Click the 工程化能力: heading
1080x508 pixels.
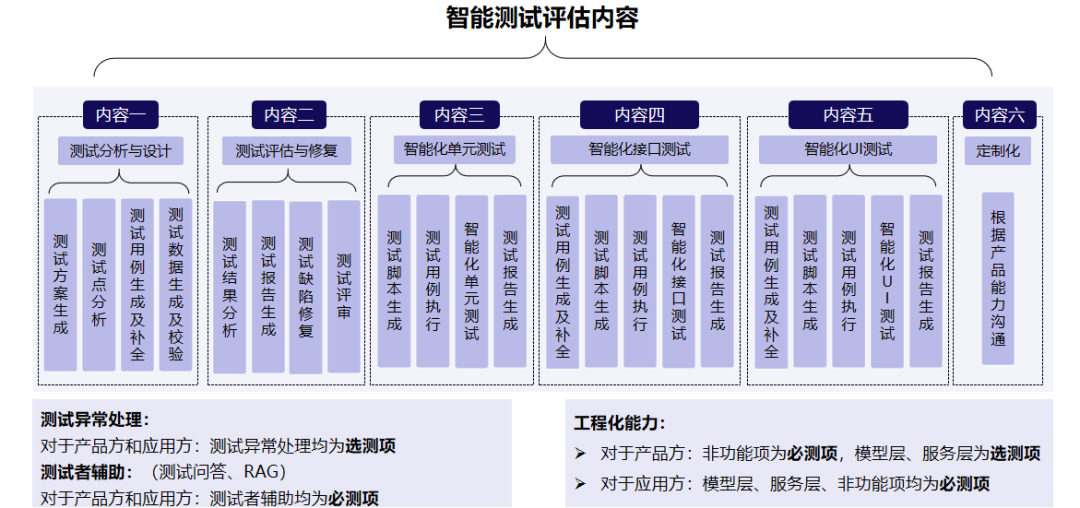pyautogui.click(x=619, y=424)
